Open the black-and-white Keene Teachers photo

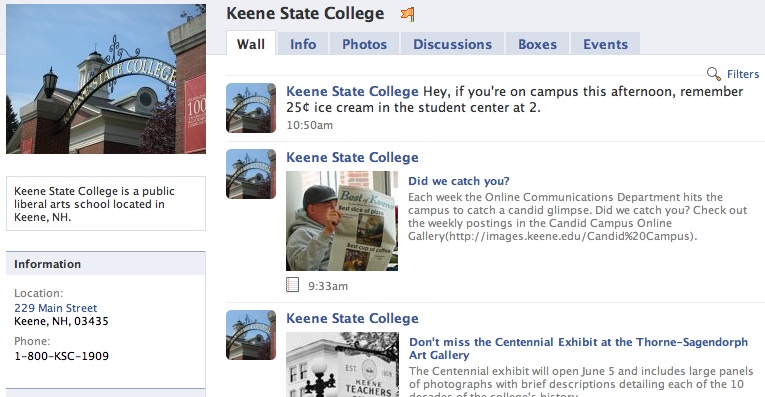tap(342, 364)
